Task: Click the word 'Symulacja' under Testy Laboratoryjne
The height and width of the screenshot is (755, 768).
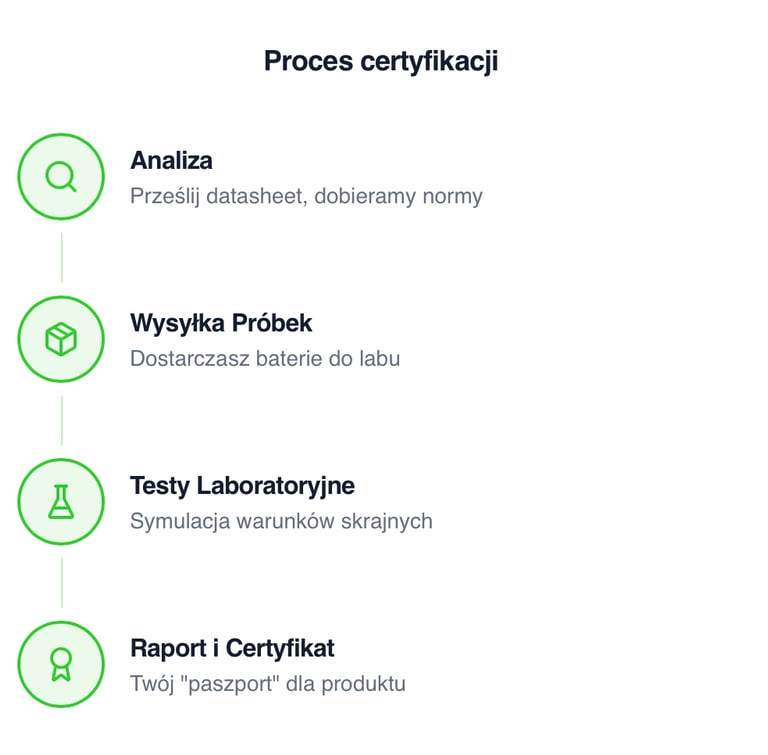Action: tap(176, 521)
